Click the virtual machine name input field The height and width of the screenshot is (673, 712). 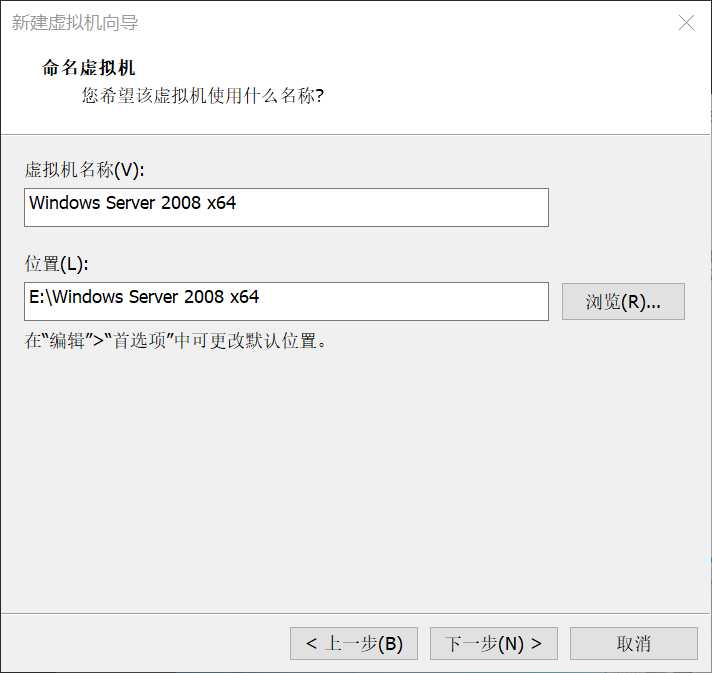(286, 208)
